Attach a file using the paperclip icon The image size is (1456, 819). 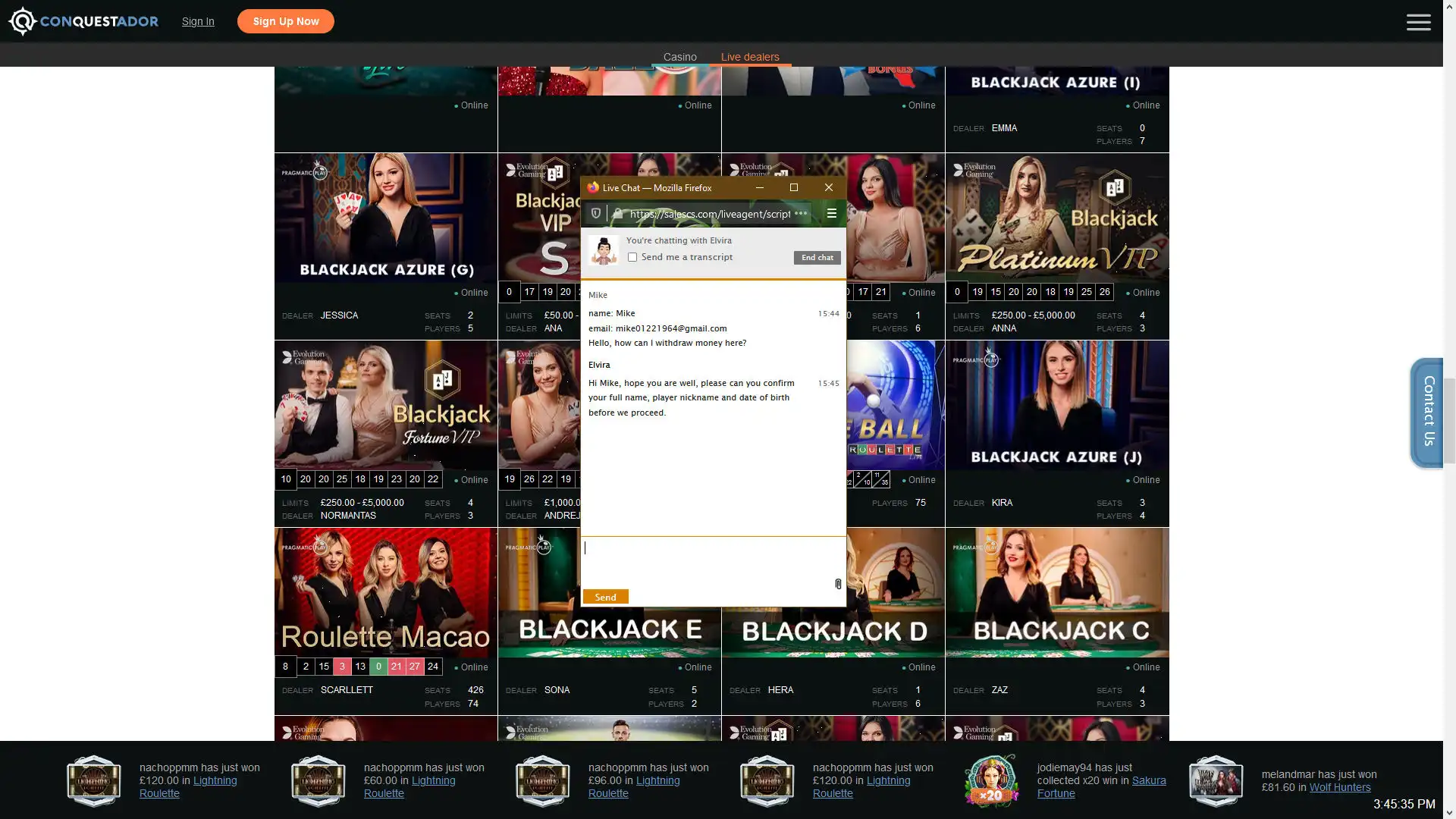click(x=837, y=584)
